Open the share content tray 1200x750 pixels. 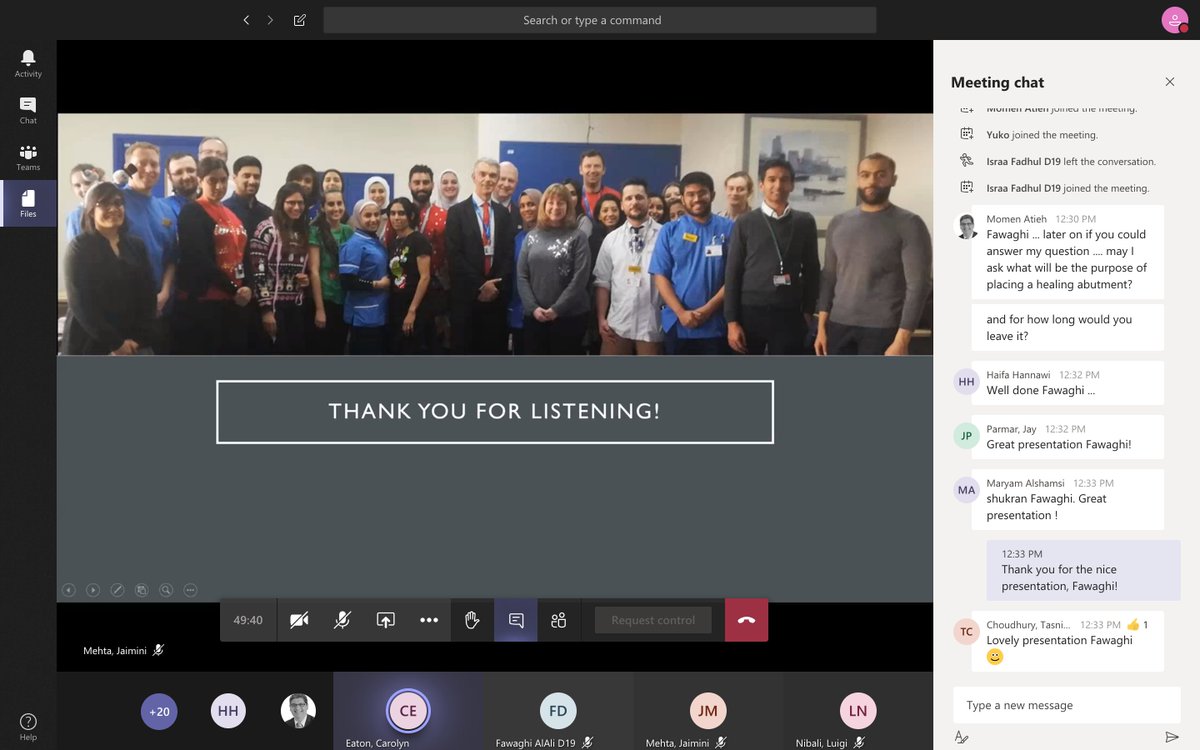click(x=385, y=620)
